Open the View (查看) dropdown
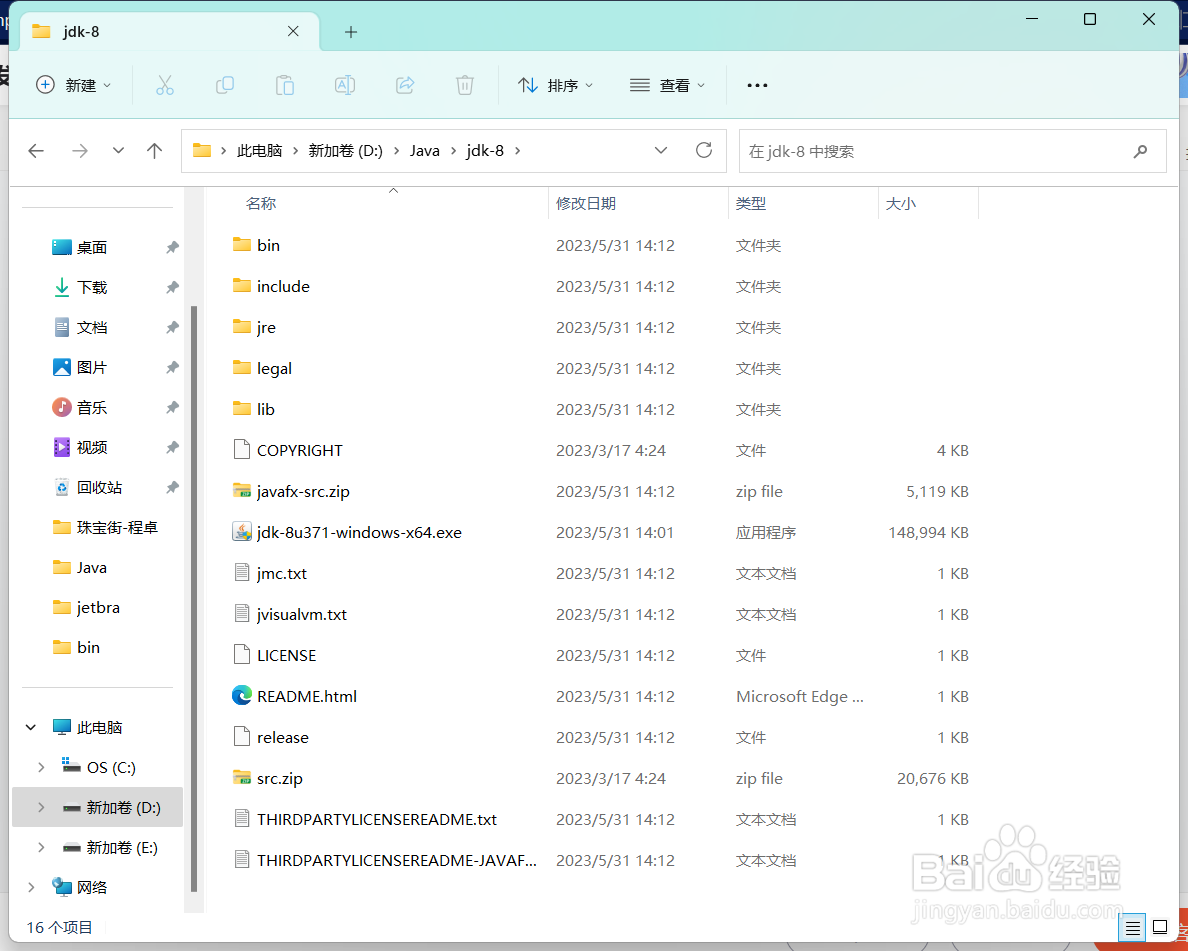 [667, 85]
